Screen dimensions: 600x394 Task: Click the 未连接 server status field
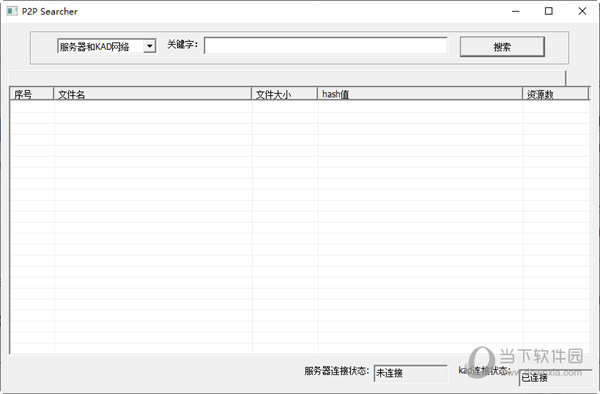(410, 373)
